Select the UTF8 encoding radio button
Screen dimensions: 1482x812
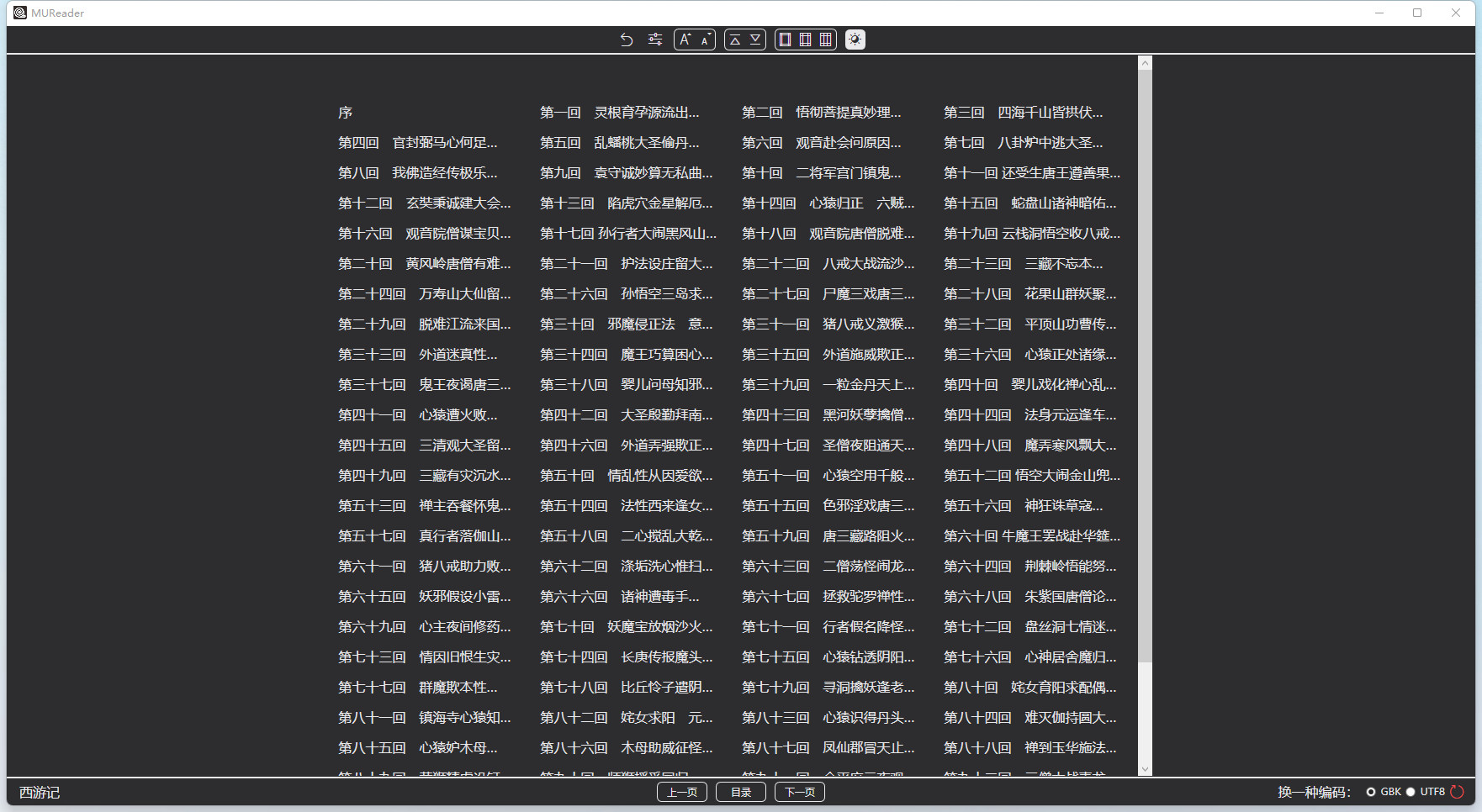pos(1410,791)
